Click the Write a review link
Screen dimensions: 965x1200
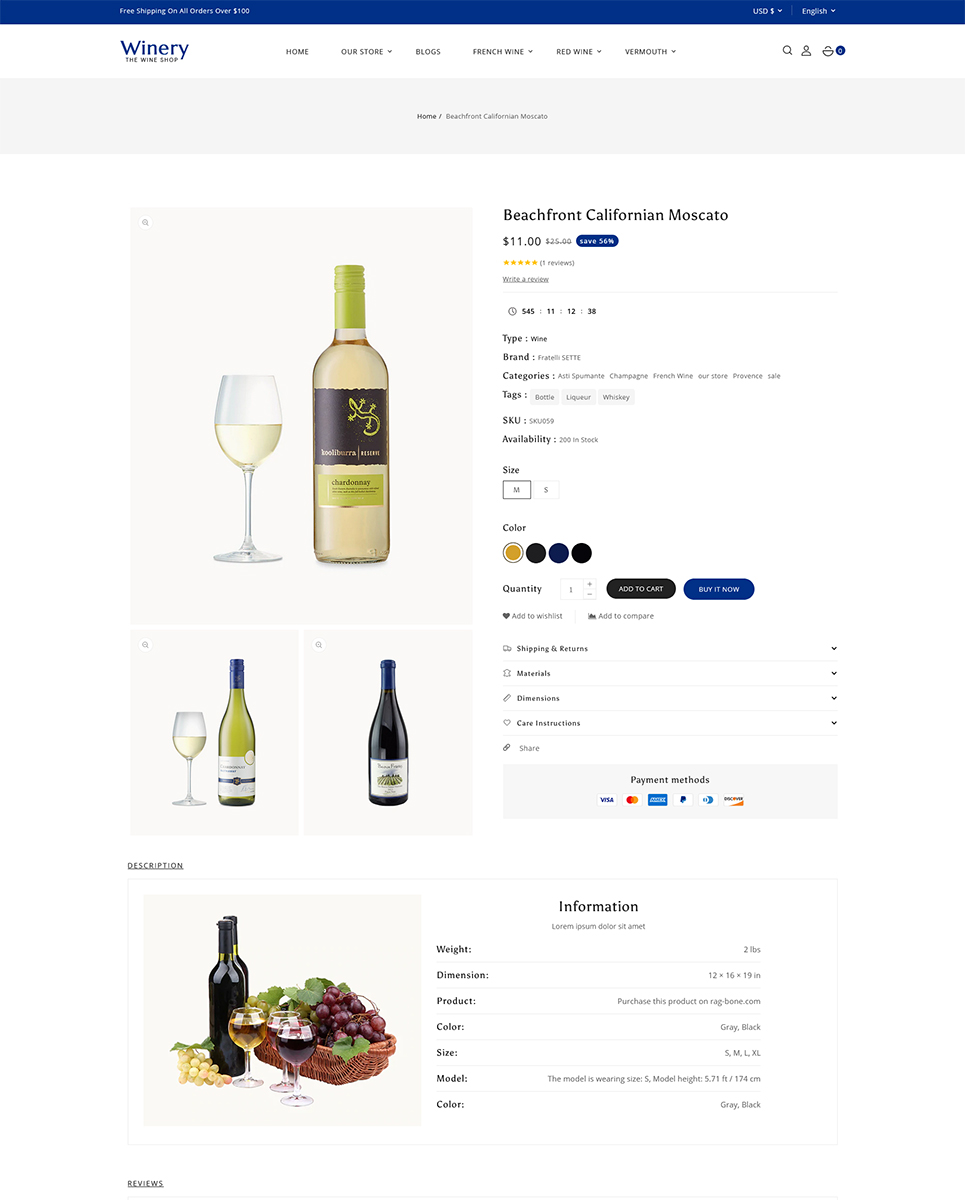(526, 279)
